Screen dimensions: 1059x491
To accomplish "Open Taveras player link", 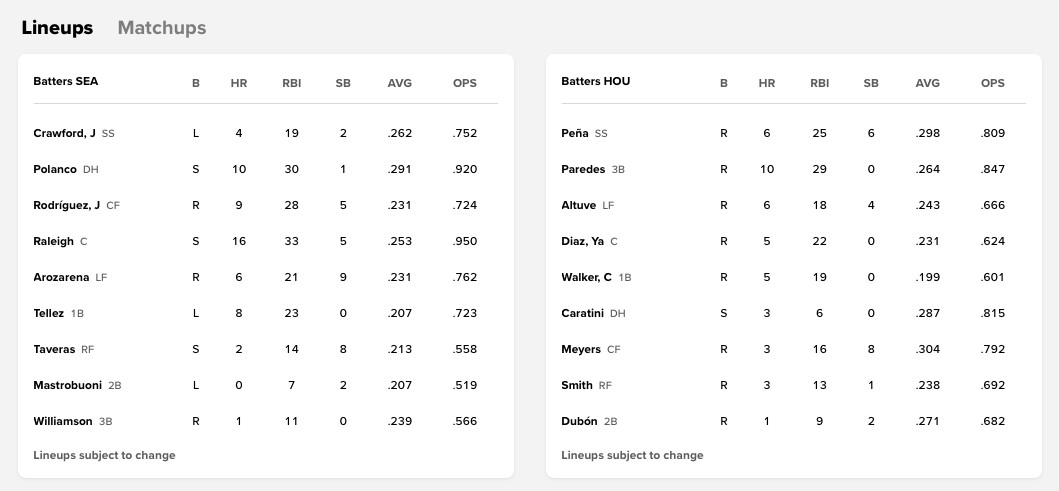I will tap(54, 349).
